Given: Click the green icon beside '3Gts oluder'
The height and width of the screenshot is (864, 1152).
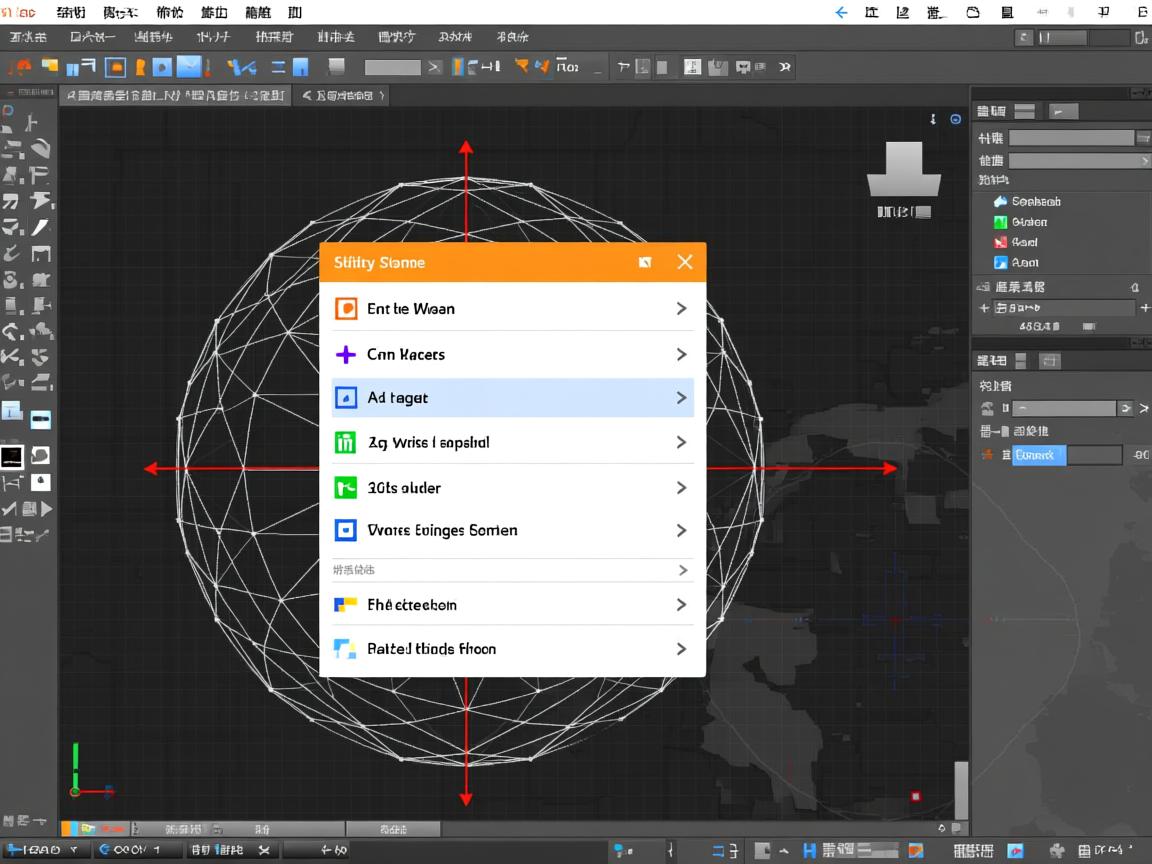Looking at the screenshot, I should [345, 488].
